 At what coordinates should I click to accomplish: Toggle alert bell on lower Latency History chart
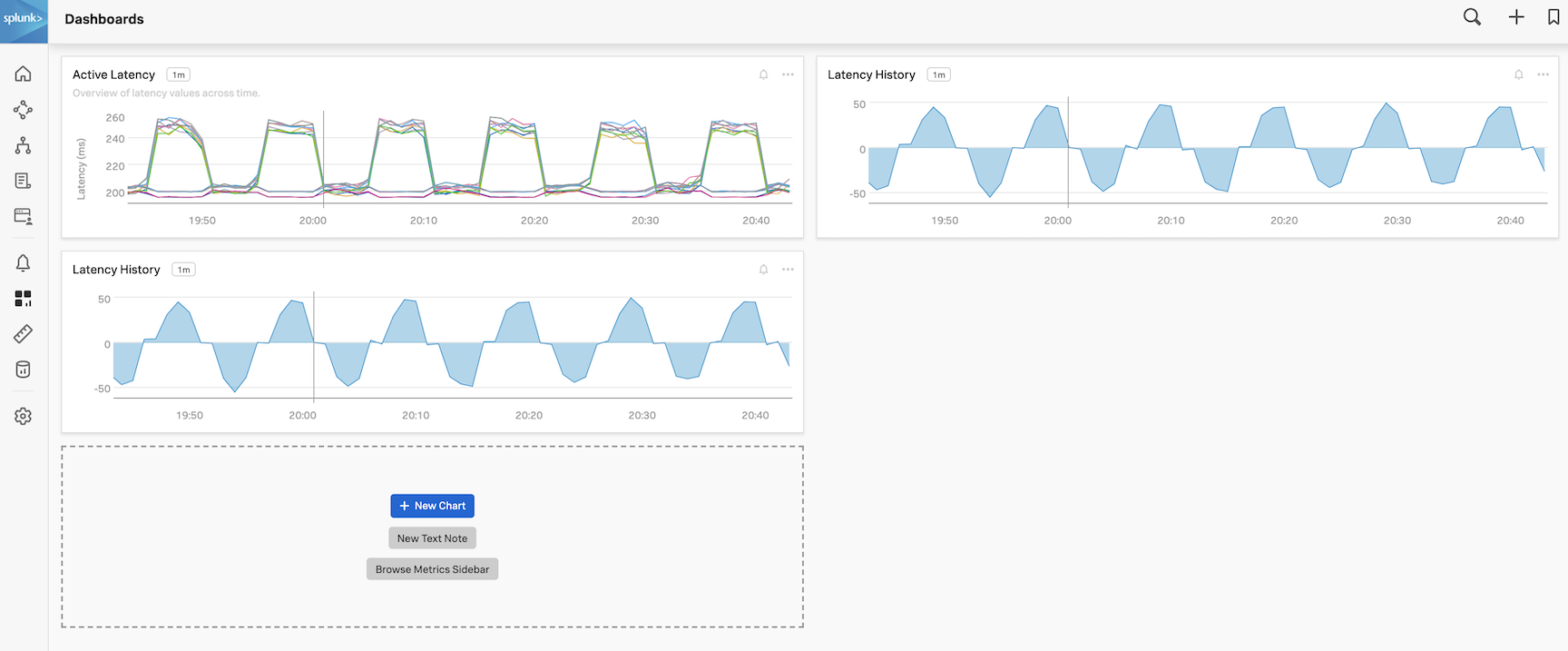click(x=764, y=270)
